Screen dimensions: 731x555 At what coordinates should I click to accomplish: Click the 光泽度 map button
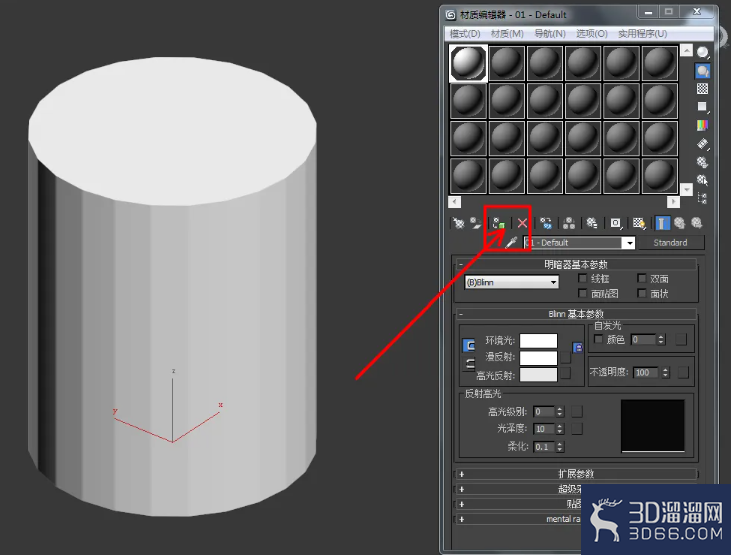(577, 429)
